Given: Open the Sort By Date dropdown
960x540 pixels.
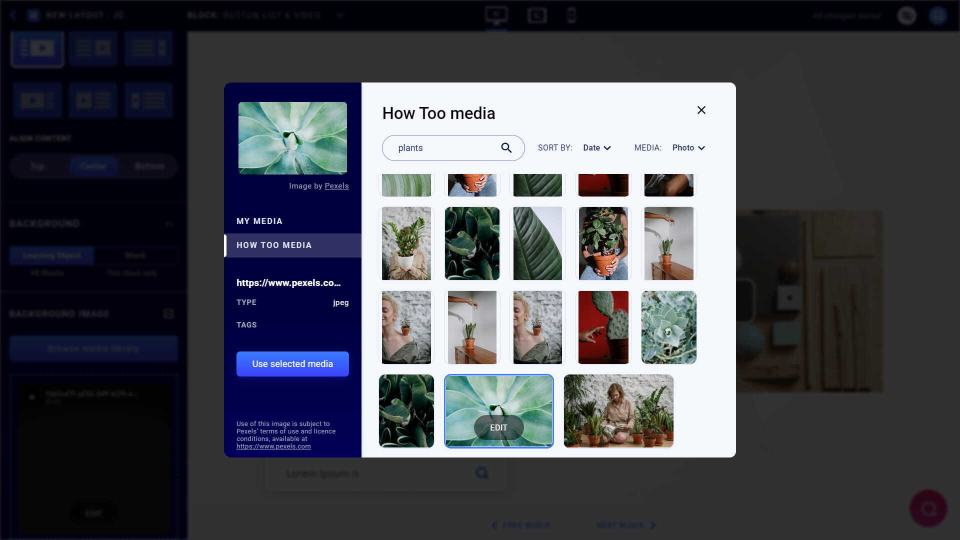Looking at the screenshot, I should click(597, 148).
